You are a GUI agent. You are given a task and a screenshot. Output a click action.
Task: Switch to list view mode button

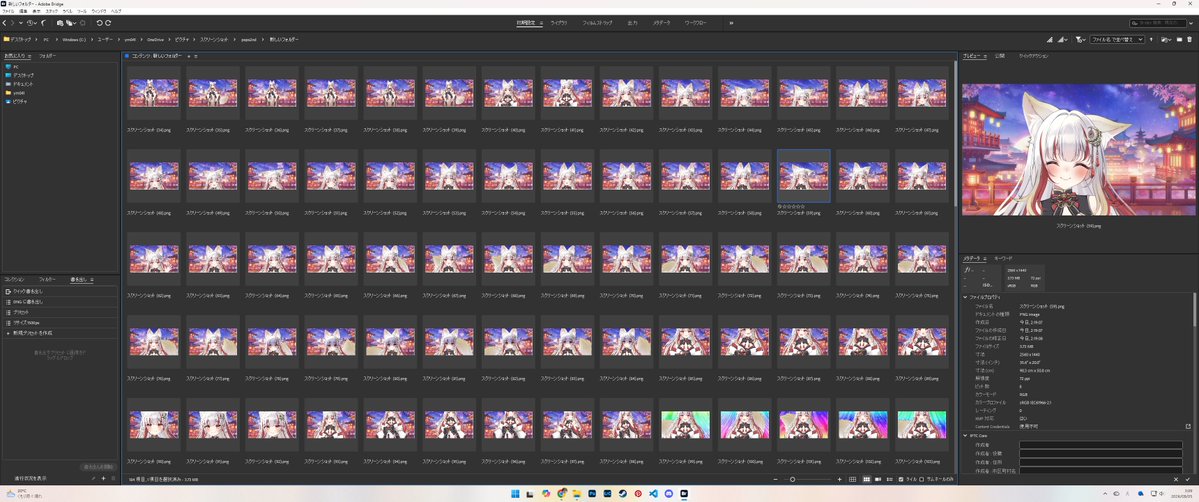[889, 479]
